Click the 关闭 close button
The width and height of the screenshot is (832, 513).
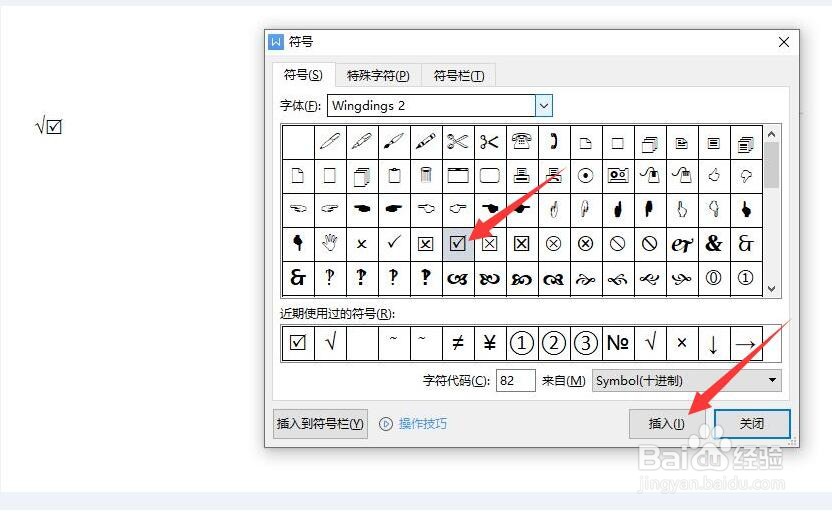coord(752,423)
